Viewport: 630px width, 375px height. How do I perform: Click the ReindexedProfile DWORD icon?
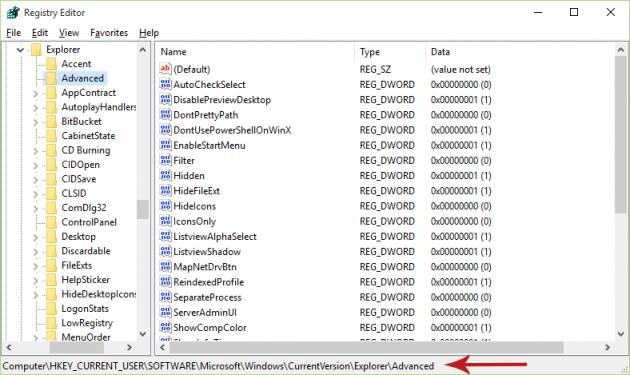[165, 282]
